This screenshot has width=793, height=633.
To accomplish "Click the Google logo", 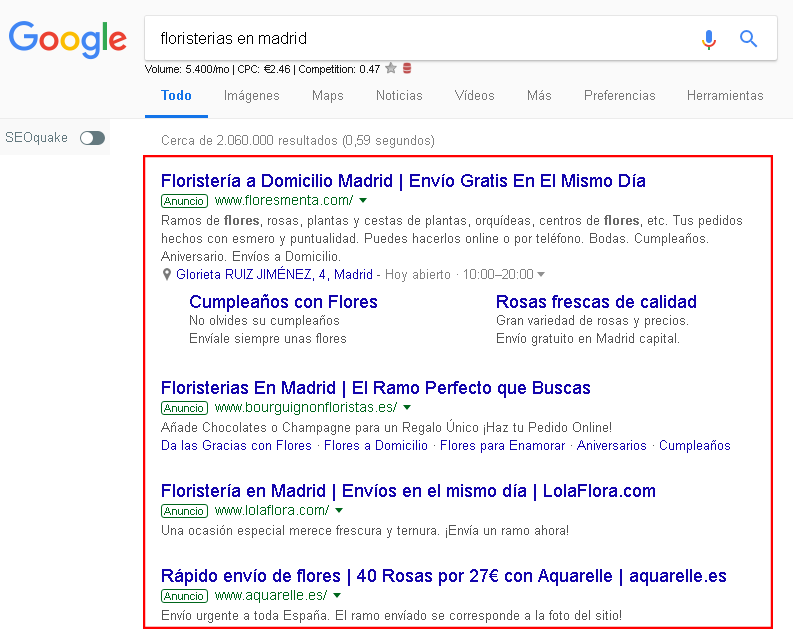I will 67,39.
